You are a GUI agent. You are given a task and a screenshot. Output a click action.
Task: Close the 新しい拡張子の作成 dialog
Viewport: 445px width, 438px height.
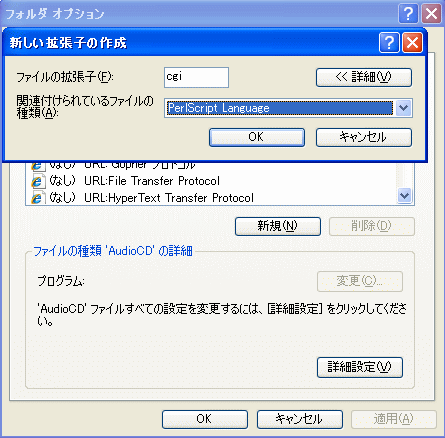tap(412, 43)
